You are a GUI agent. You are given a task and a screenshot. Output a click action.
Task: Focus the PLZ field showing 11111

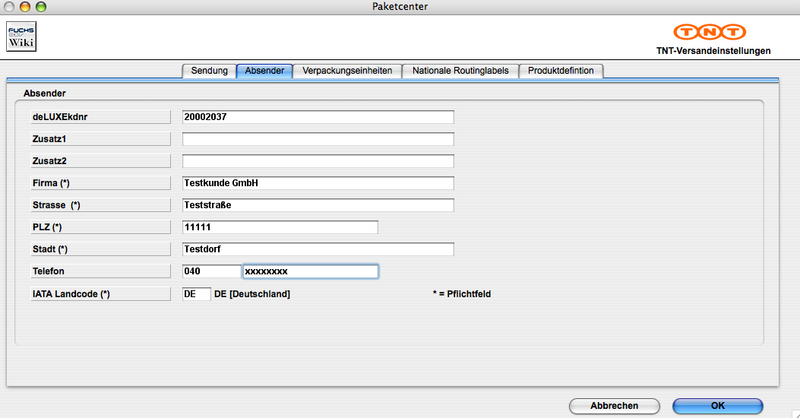pos(280,227)
